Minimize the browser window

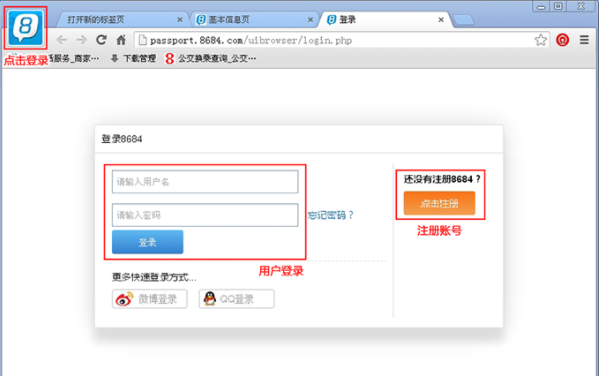[541, 6]
